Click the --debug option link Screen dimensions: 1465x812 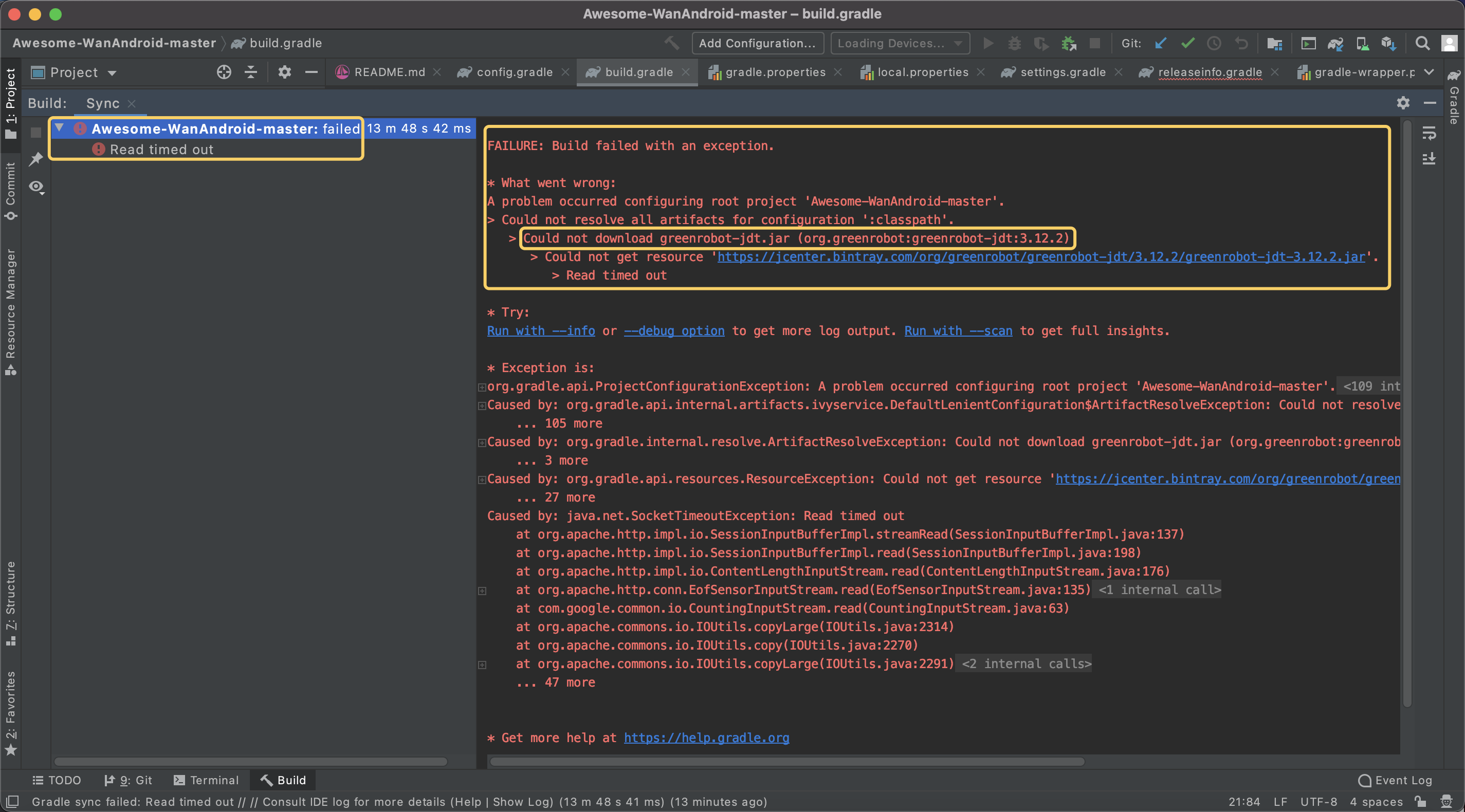pyautogui.click(x=674, y=331)
